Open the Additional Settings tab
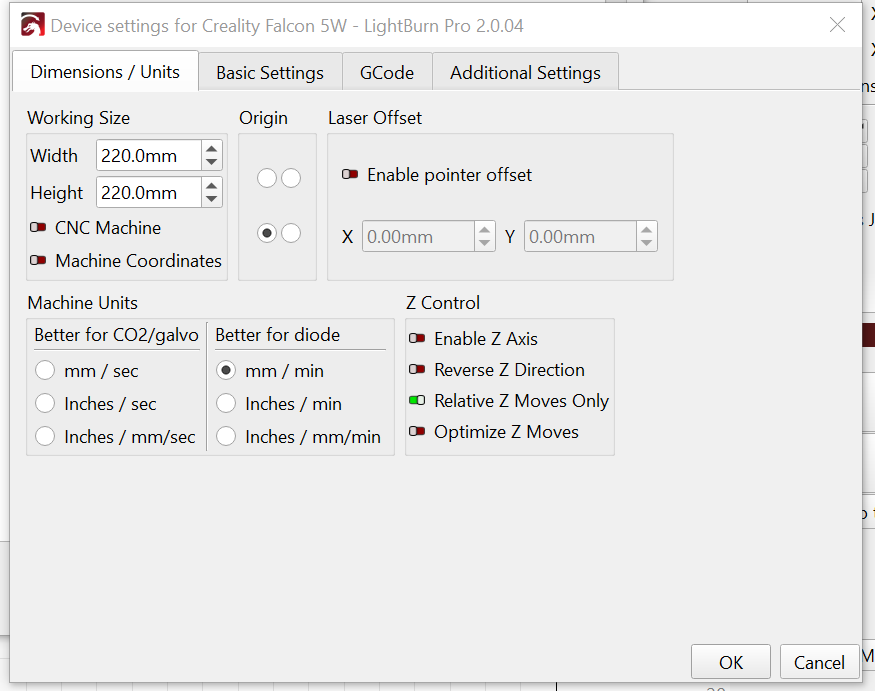 [525, 73]
